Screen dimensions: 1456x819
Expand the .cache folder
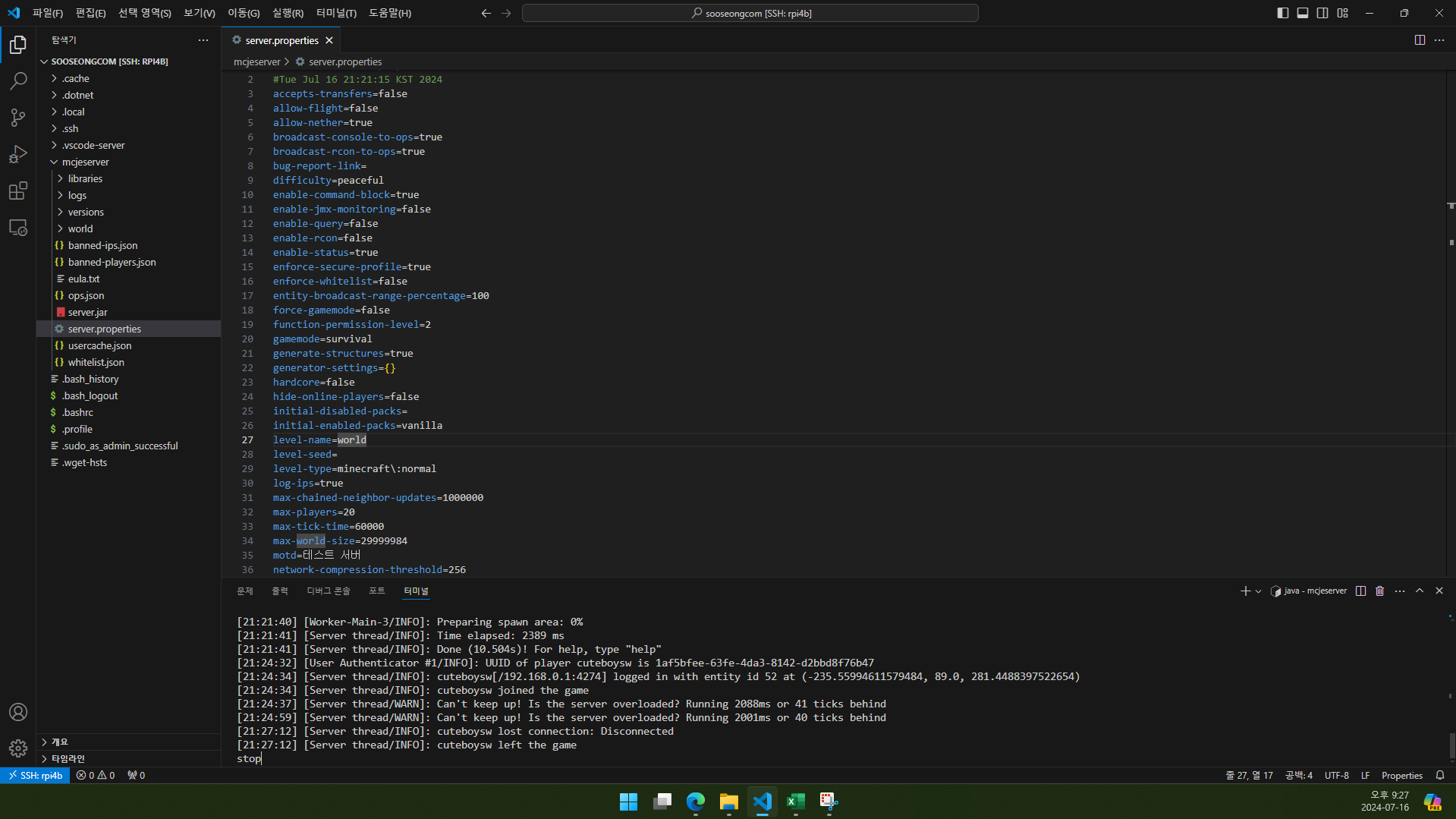coord(129,78)
